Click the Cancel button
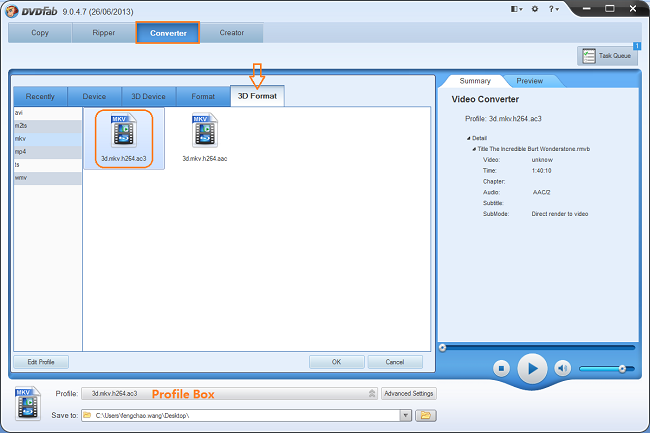The image size is (650, 433). tap(395, 362)
